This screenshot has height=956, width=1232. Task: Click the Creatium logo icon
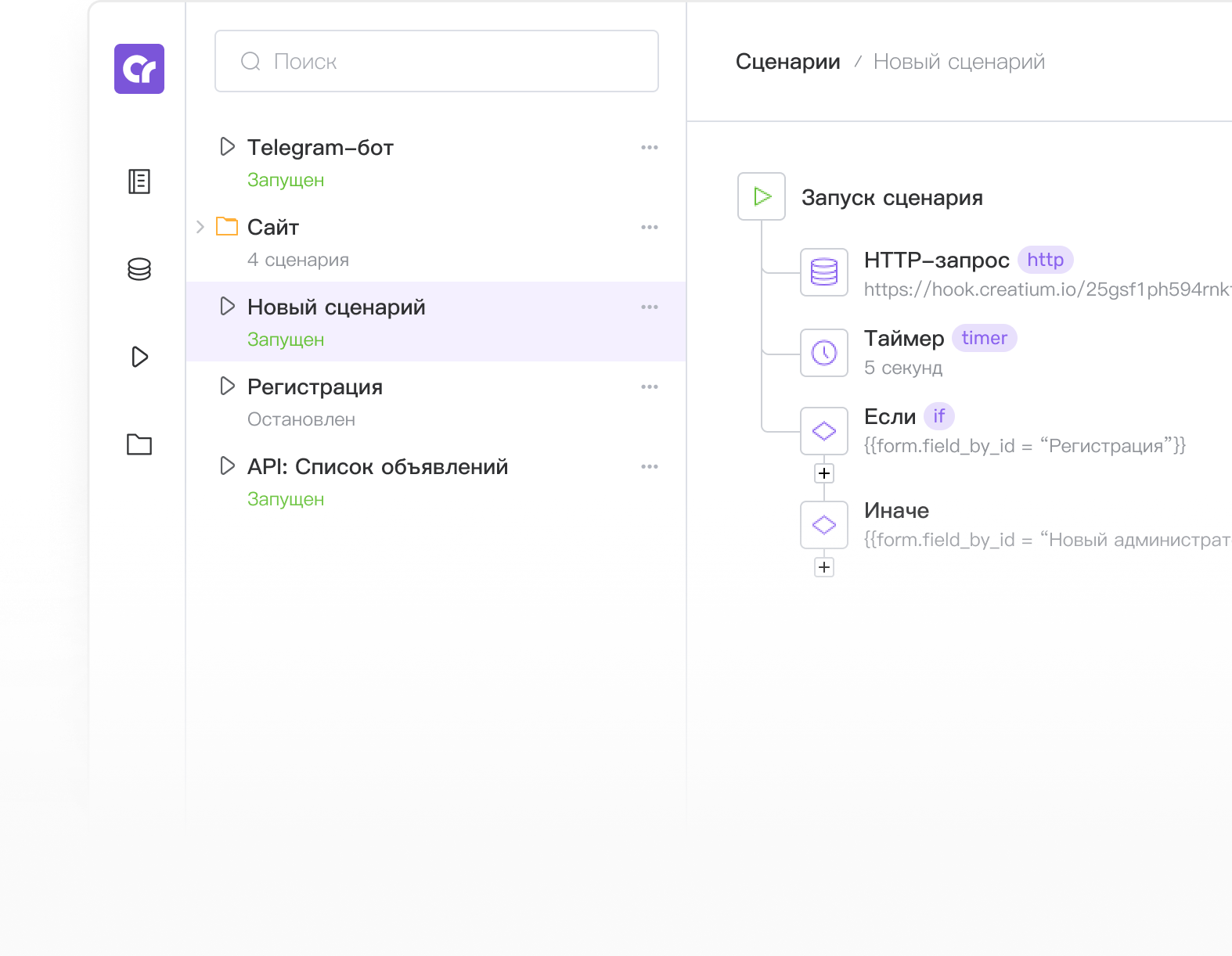[x=139, y=69]
